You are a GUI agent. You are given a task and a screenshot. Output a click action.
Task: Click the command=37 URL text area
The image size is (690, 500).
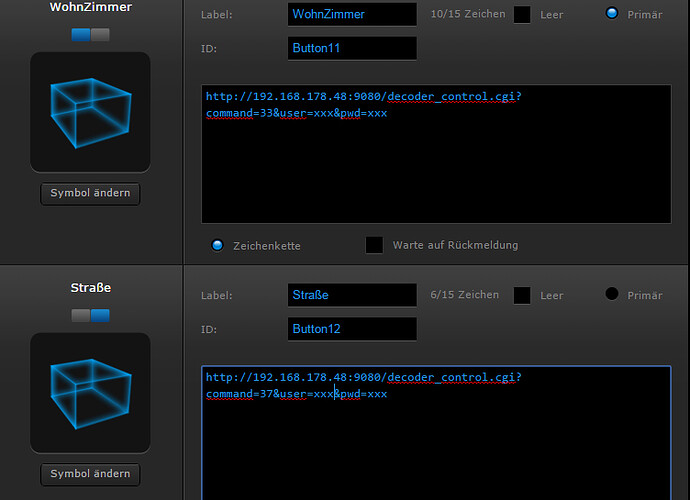pyautogui.click(x=436, y=433)
